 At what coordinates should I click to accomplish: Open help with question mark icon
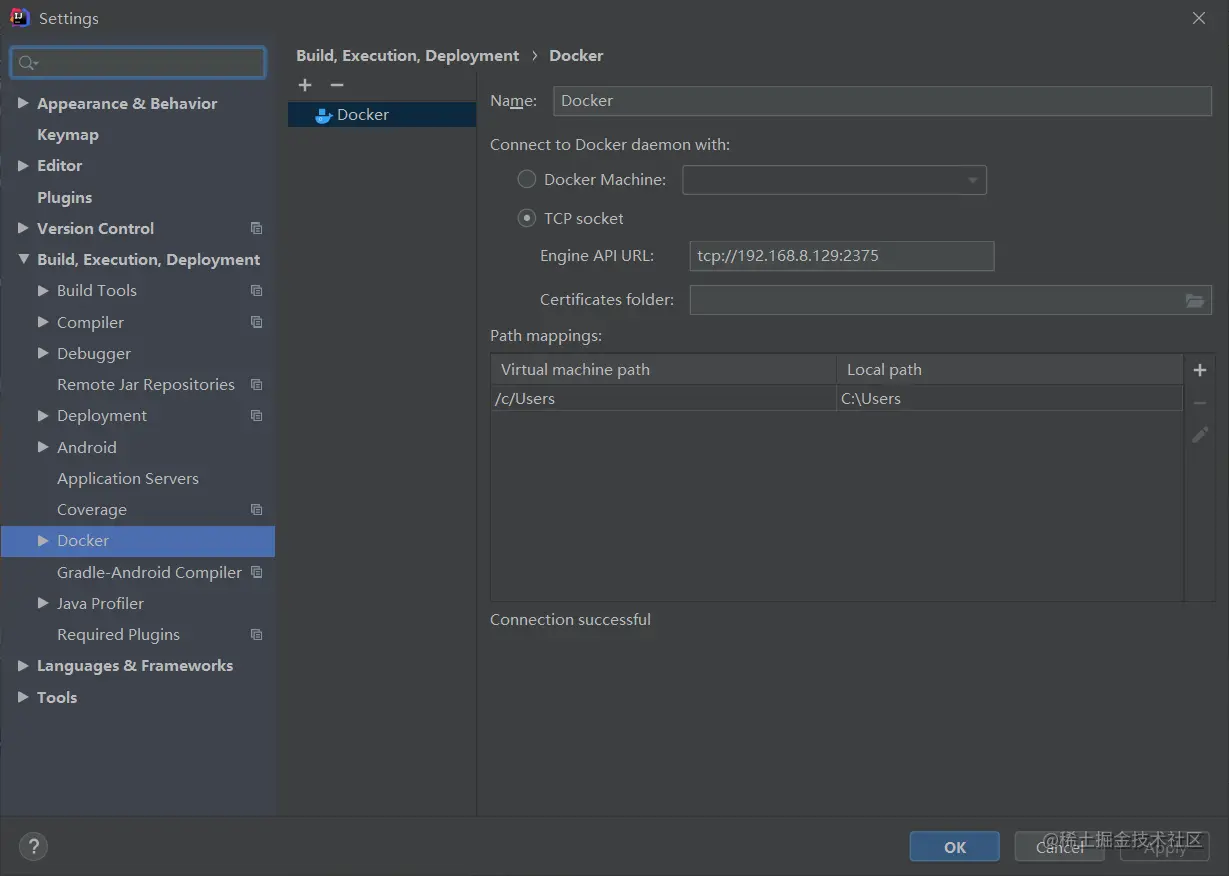coord(33,847)
